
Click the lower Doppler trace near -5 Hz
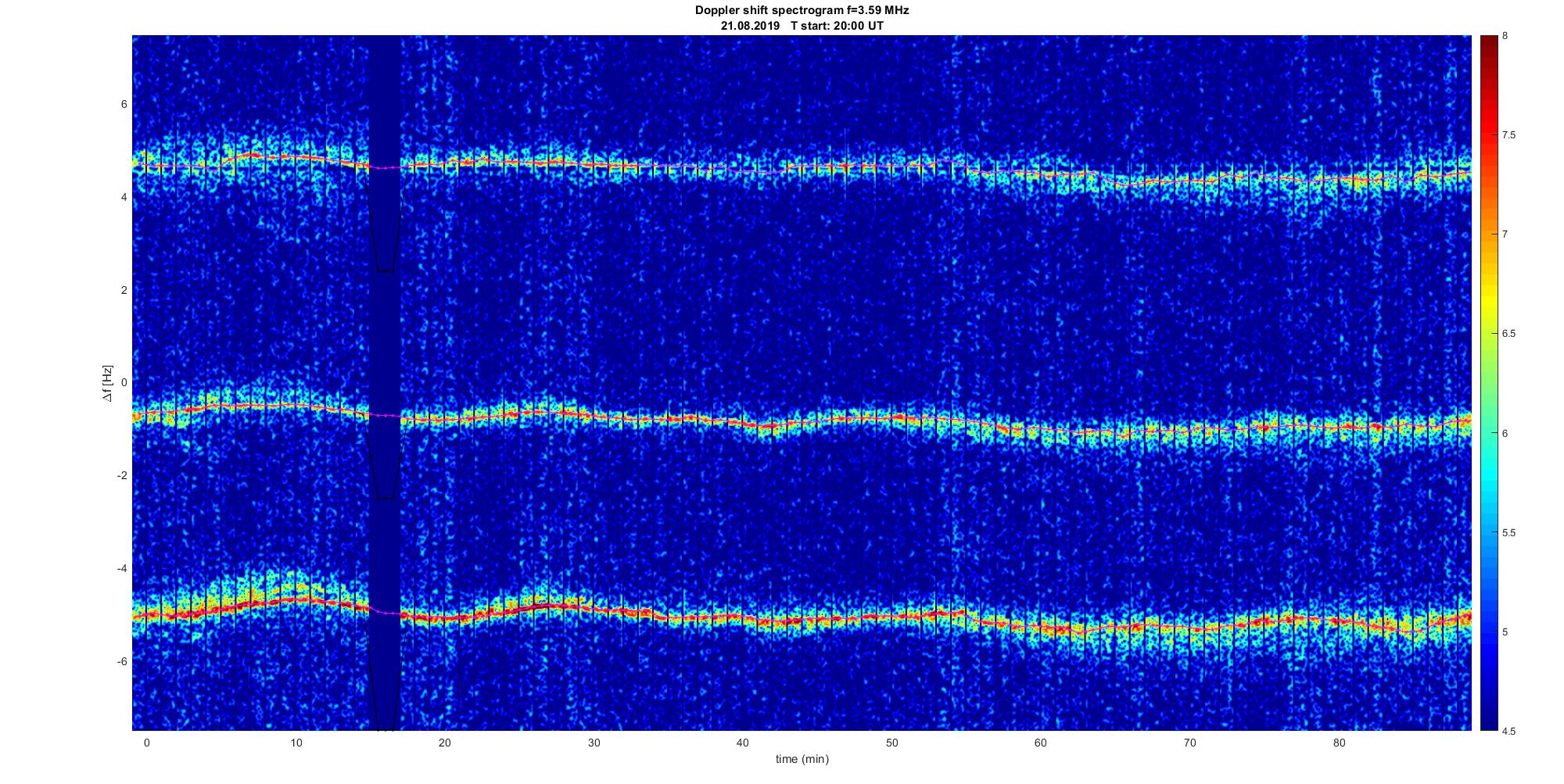click(x=802, y=618)
